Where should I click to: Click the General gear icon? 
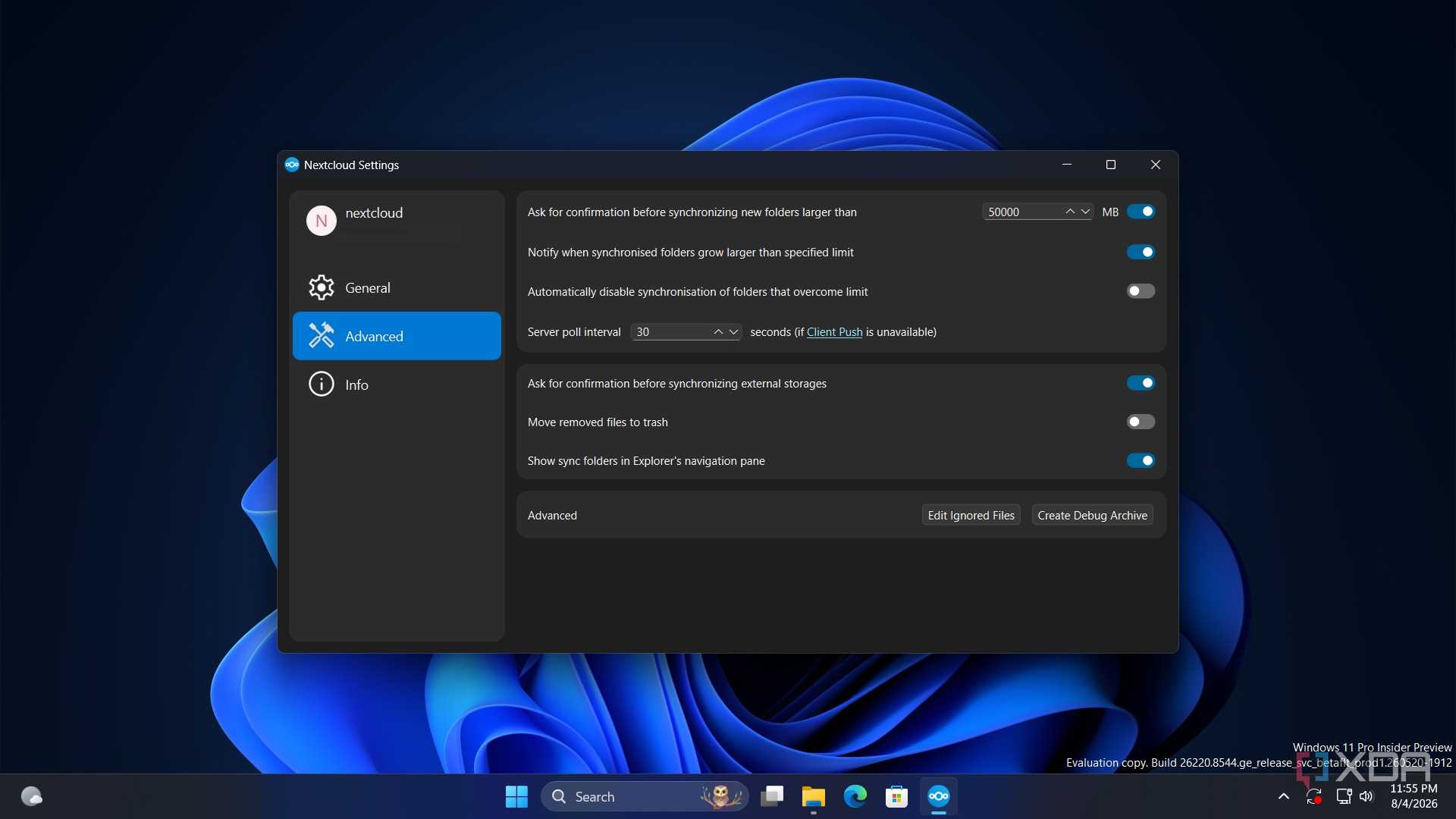(x=322, y=287)
